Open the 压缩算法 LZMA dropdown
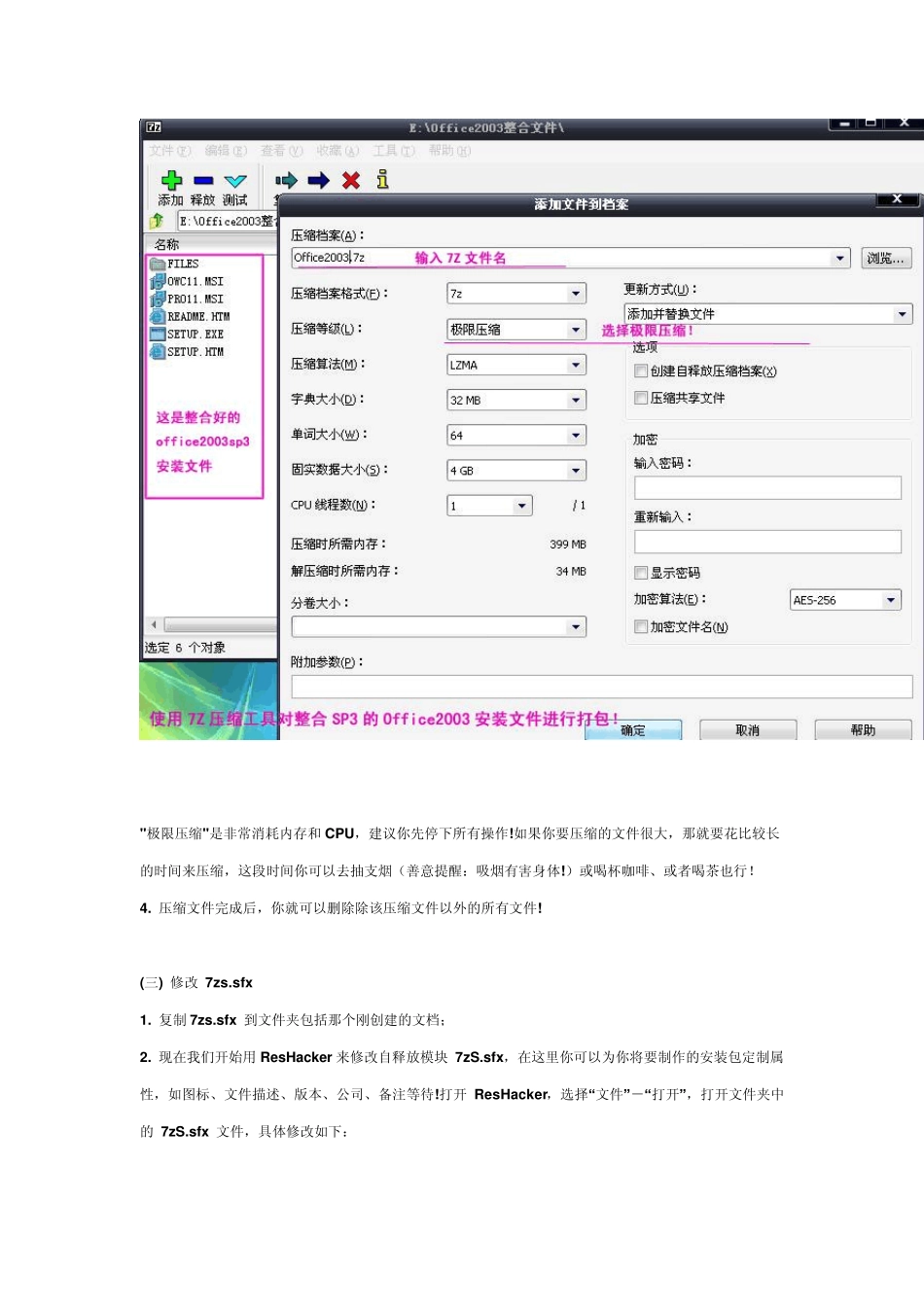Image resolution: width=924 pixels, height=1307 pixels. (576, 365)
